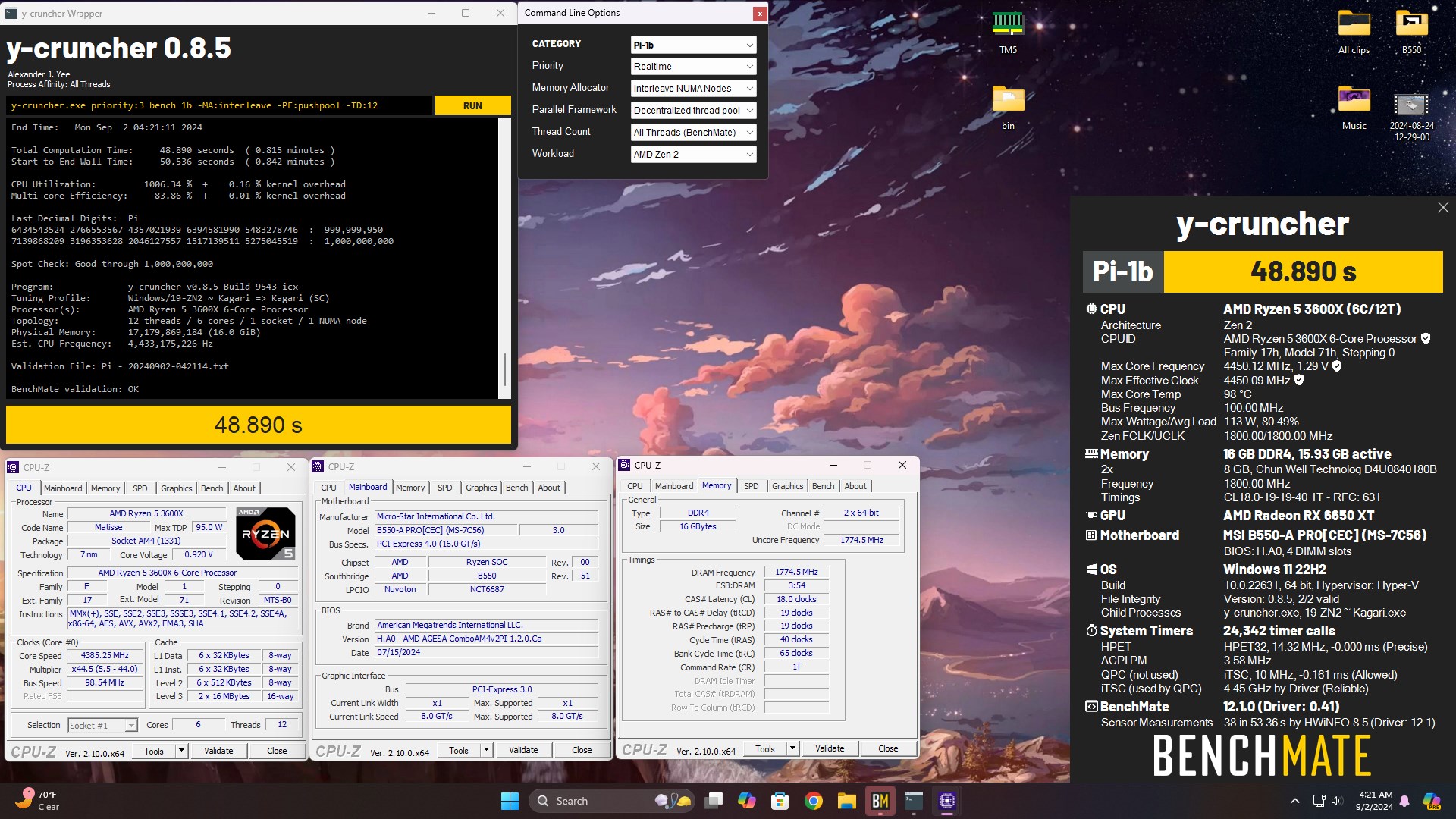1456x819 pixels.
Task: Open the B550 desktop folder
Action: point(1411,32)
